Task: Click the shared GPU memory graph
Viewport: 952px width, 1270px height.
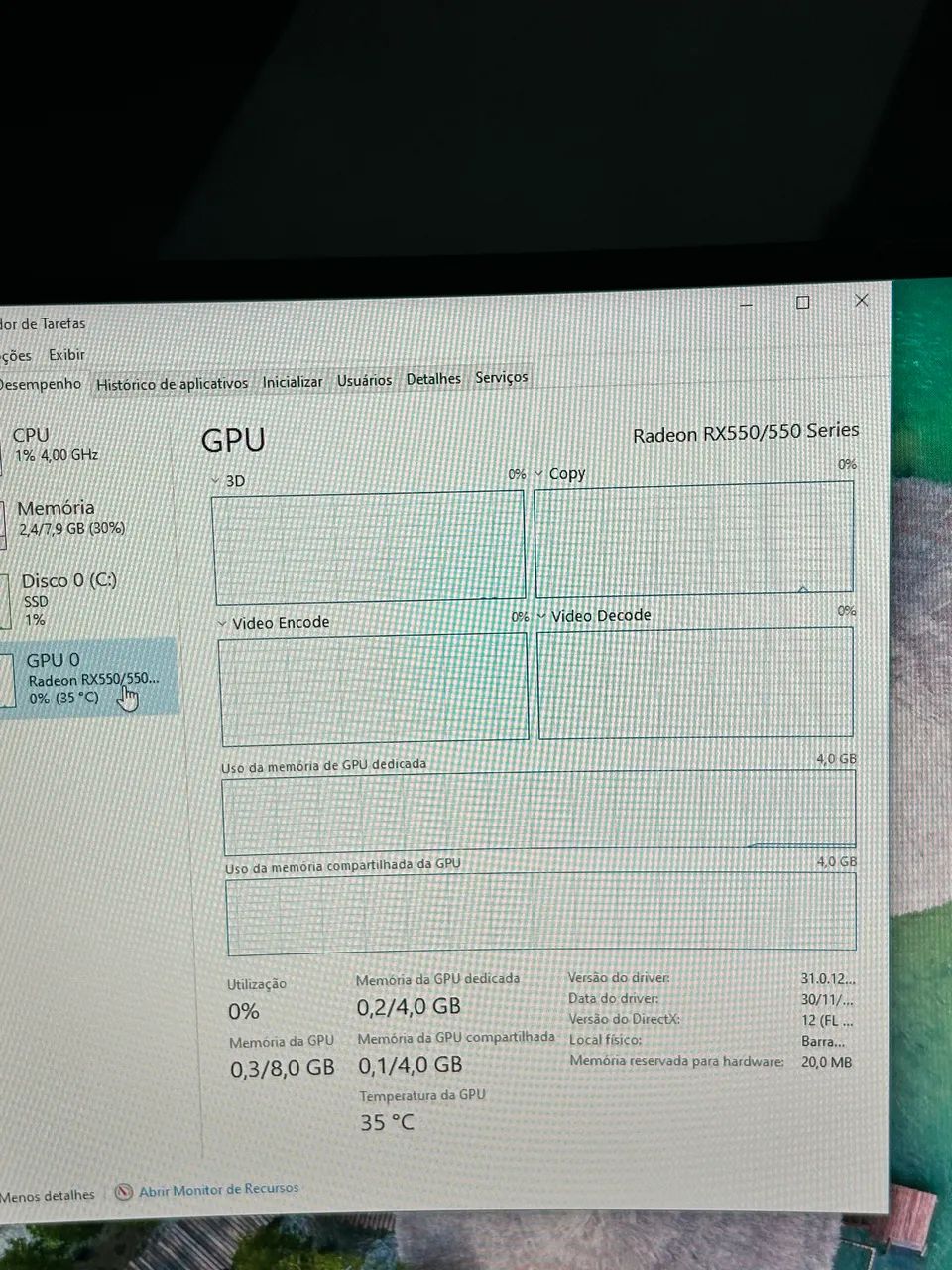Action: coord(541,913)
